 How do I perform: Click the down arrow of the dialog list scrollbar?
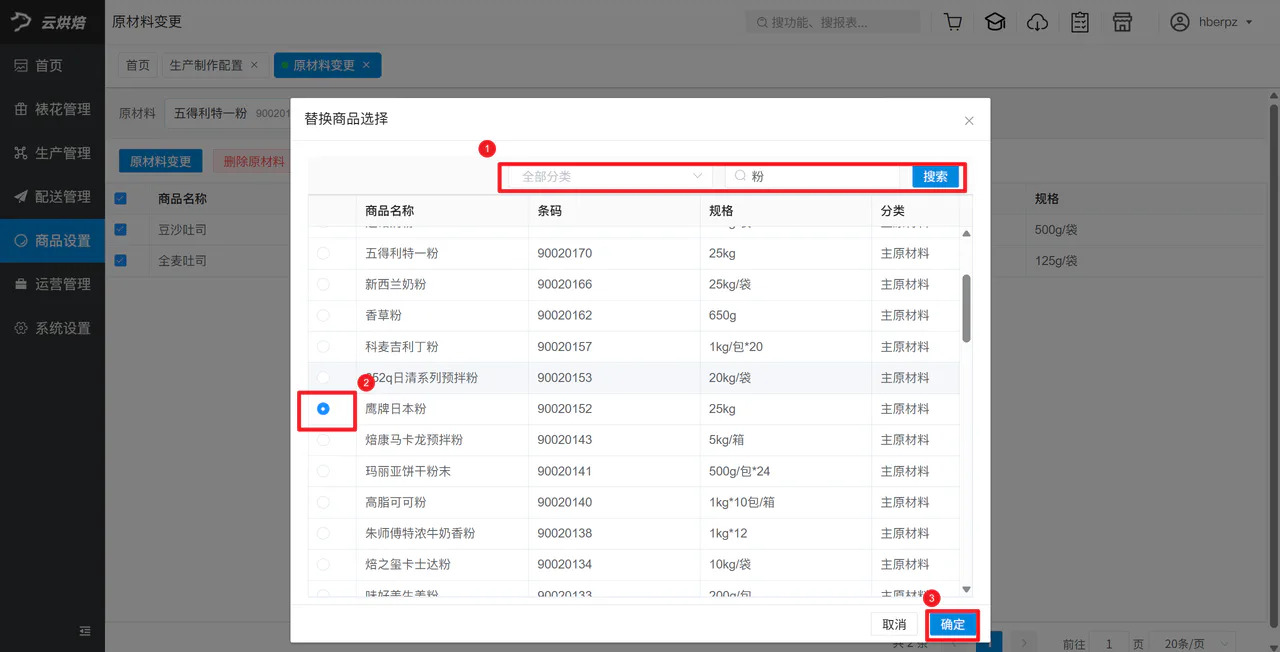966,590
